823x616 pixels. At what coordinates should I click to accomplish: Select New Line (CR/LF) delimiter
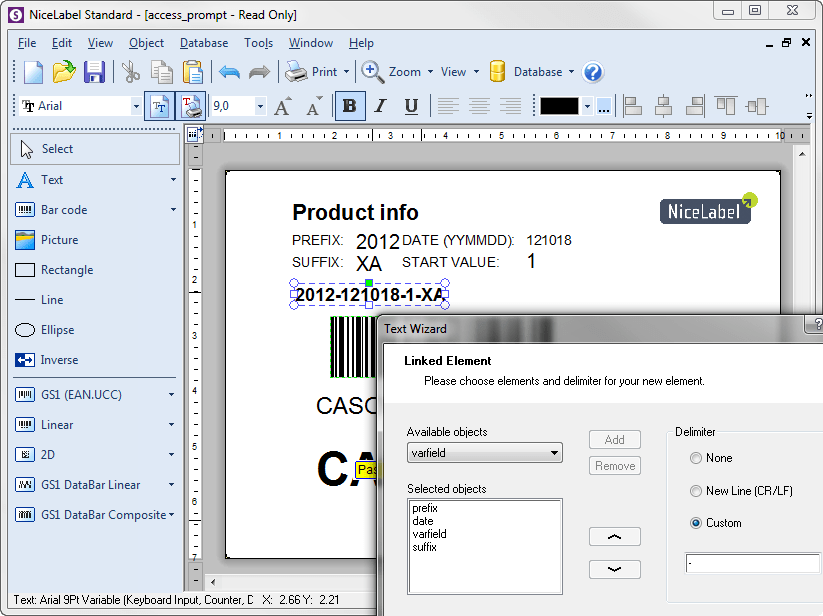697,491
